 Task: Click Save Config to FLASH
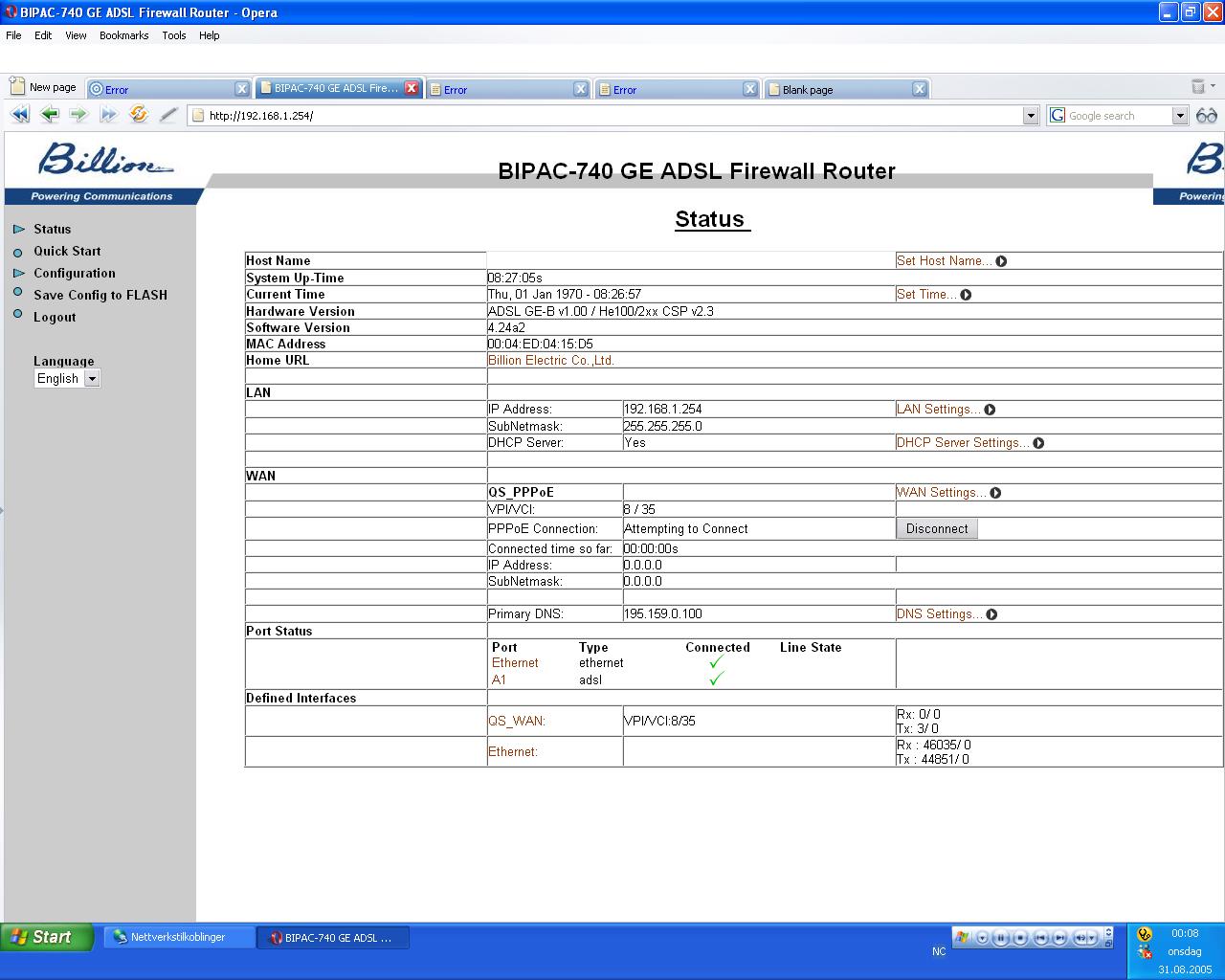(x=100, y=296)
